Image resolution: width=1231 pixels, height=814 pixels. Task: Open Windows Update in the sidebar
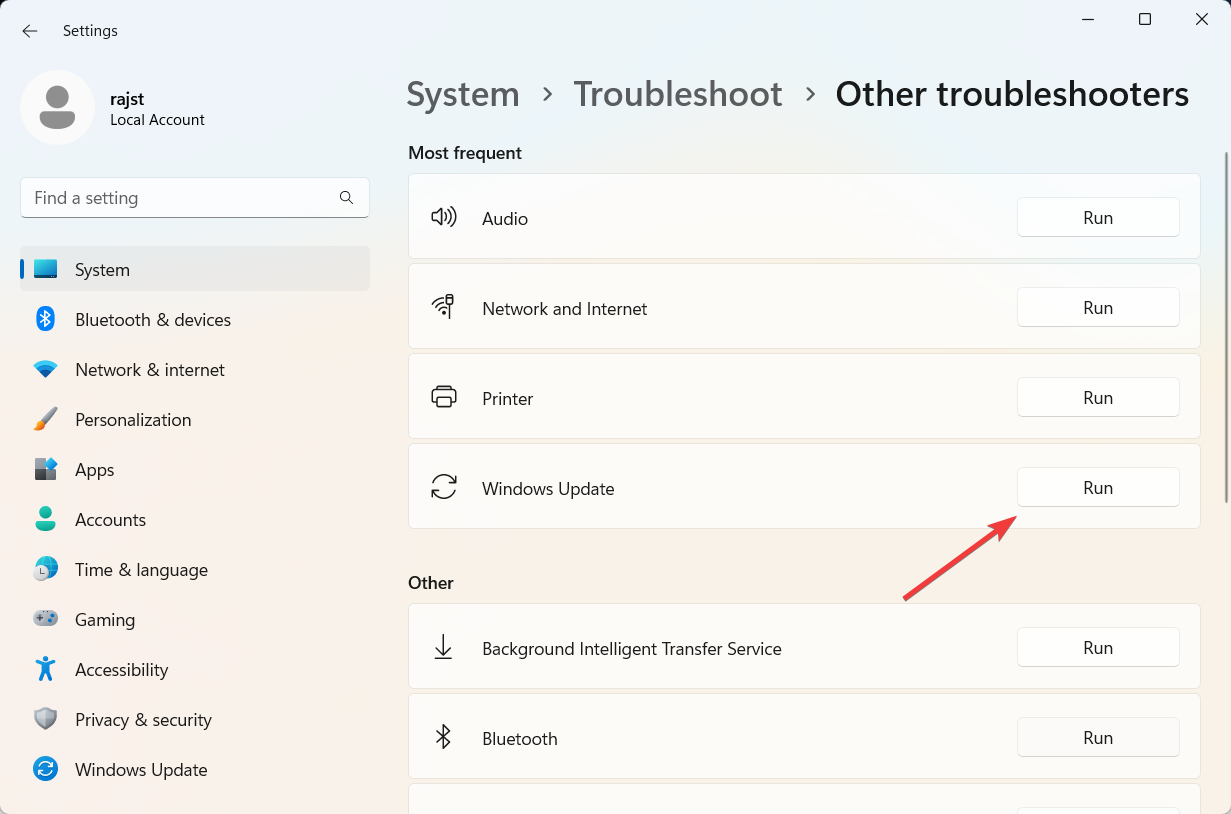tap(195, 769)
